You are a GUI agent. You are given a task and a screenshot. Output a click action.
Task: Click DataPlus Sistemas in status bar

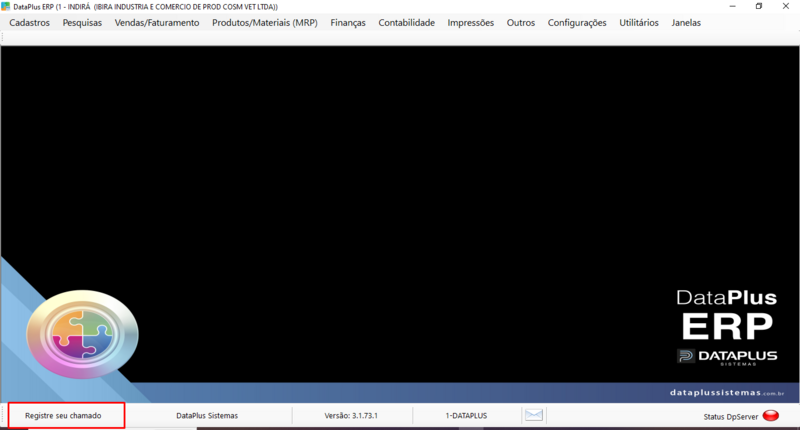tap(207, 416)
